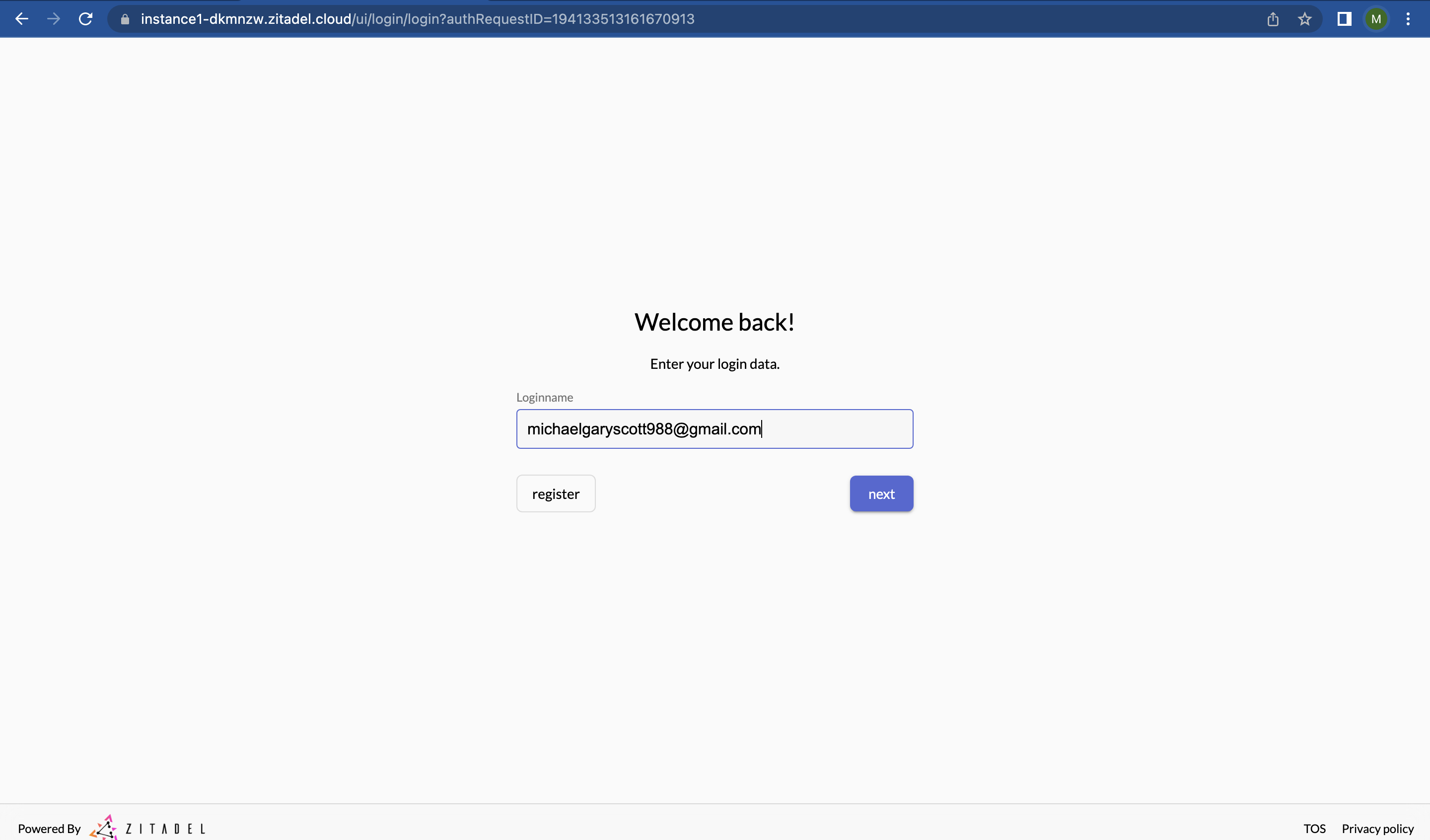1430x840 pixels.
Task: Click the Powered By footer text
Action: 49,829
